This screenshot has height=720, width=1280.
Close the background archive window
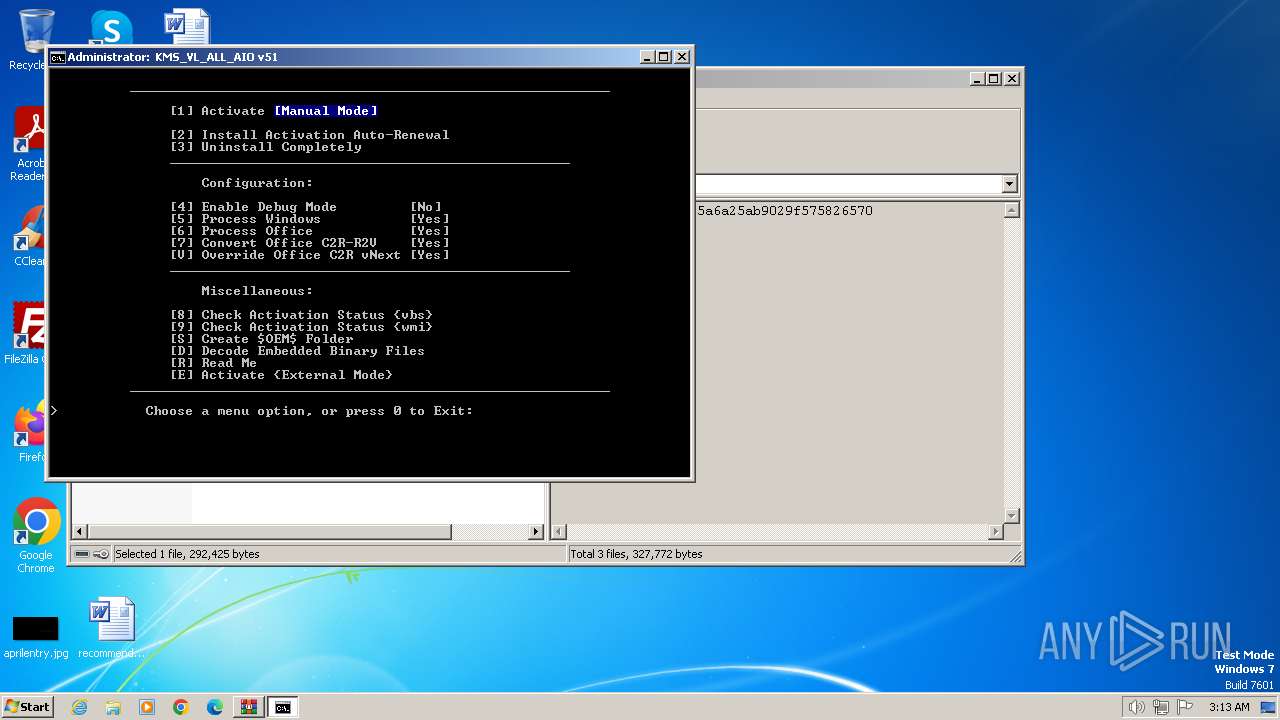1012,78
